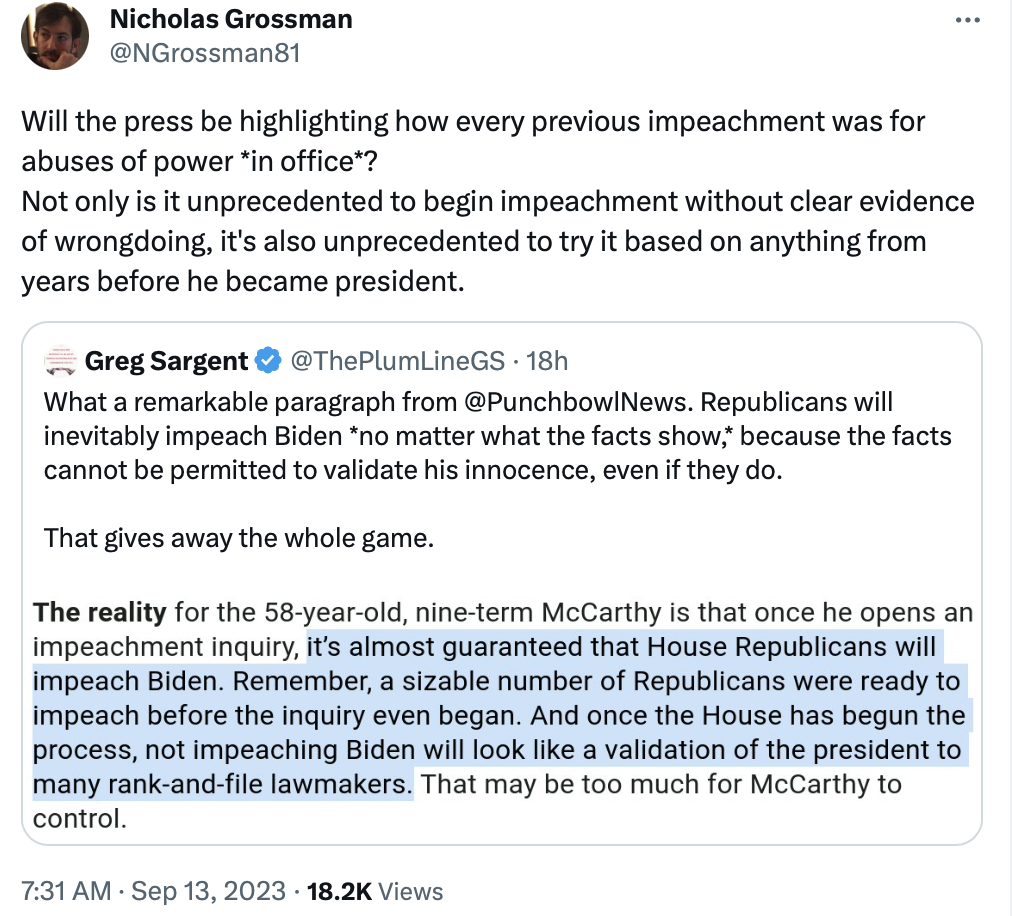This screenshot has width=1012, height=916.
Task: Open the three-dot More options menu
Action: 968,21
